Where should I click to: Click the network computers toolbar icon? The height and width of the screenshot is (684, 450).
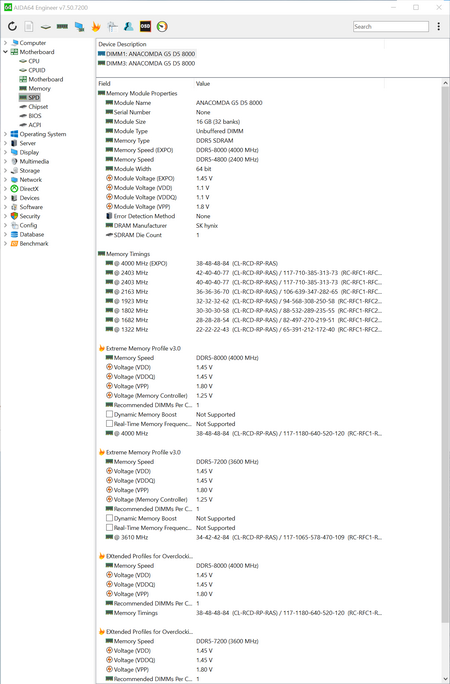point(79,27)
